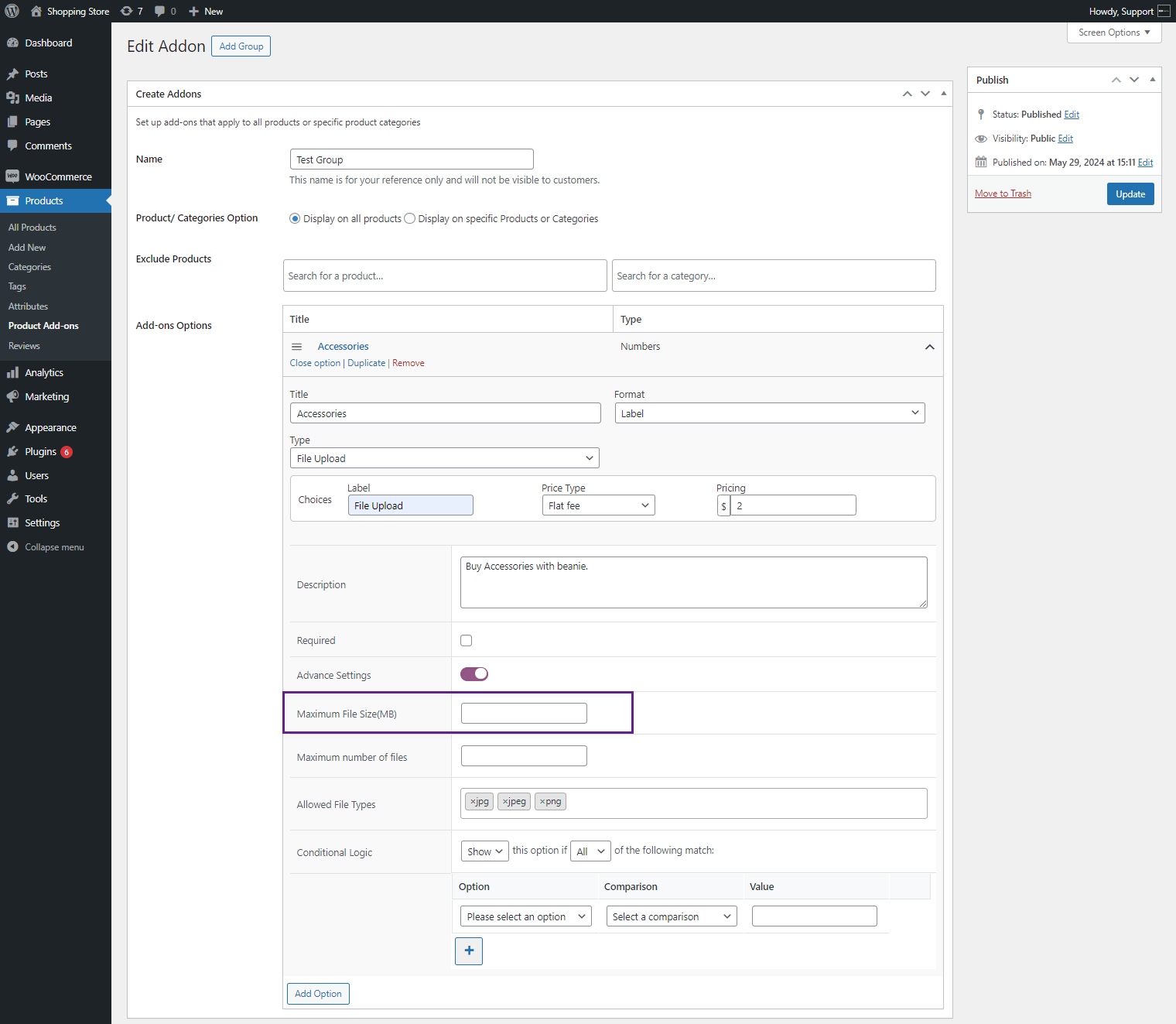
Task: Click the Add Option button
Action: click(318, 994)
